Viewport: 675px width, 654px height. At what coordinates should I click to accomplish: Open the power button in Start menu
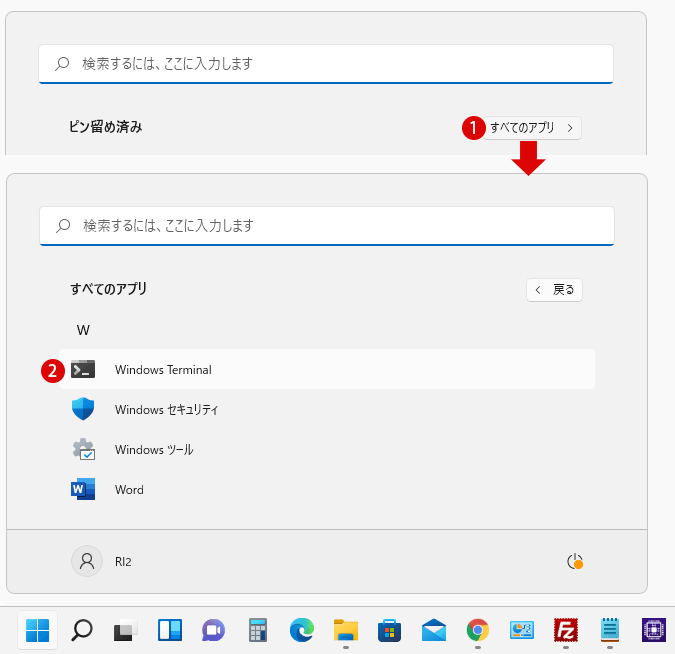pyautogui.click(x=575, y=561)
